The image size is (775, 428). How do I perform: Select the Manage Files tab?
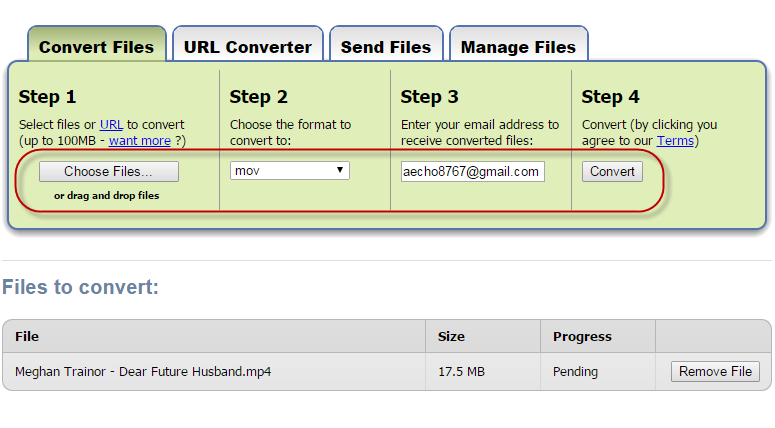point(518,47)
